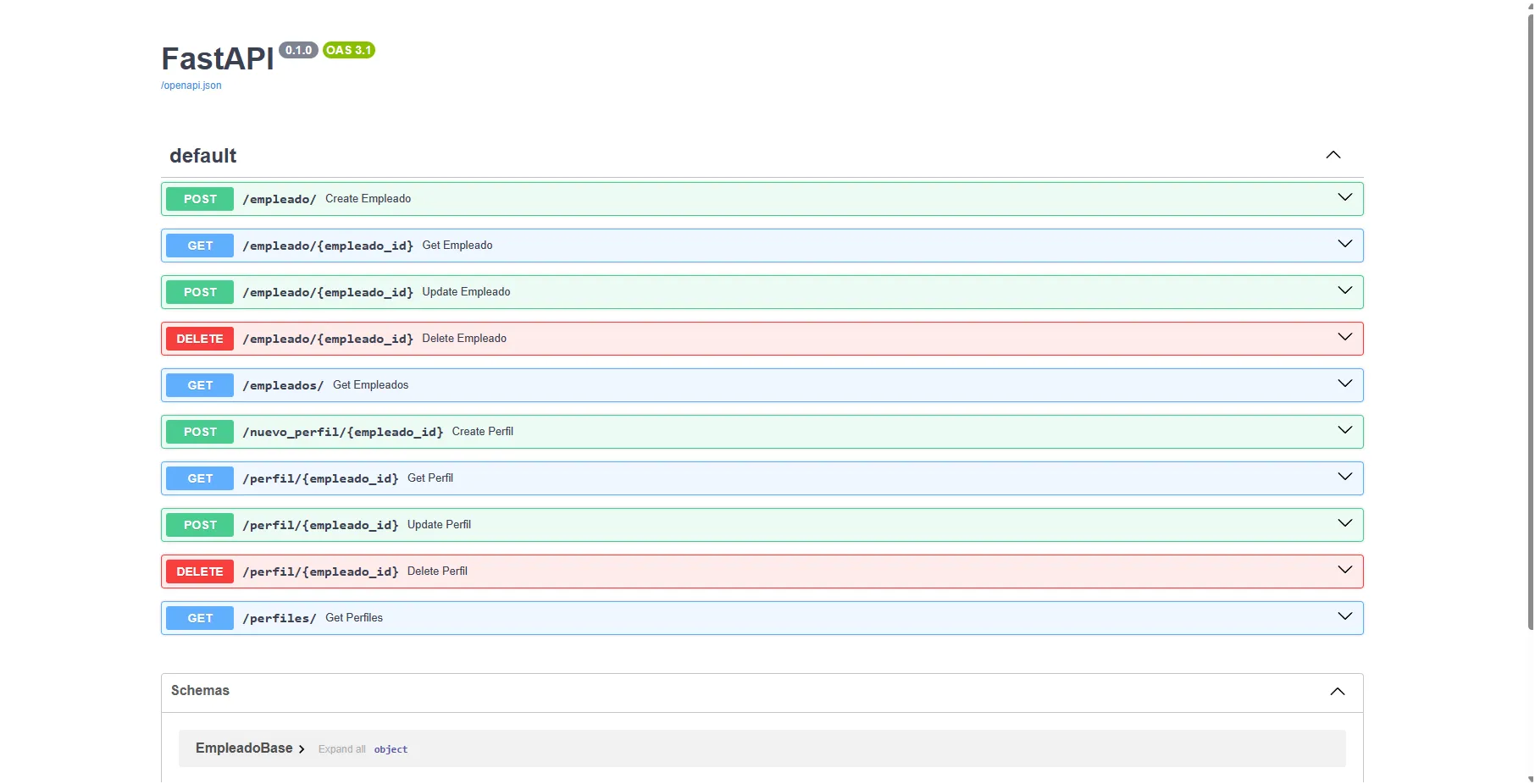Expand Get Perfil endpoint chevron
The height and width of the screenshot is (784, 1535).
1344,478
